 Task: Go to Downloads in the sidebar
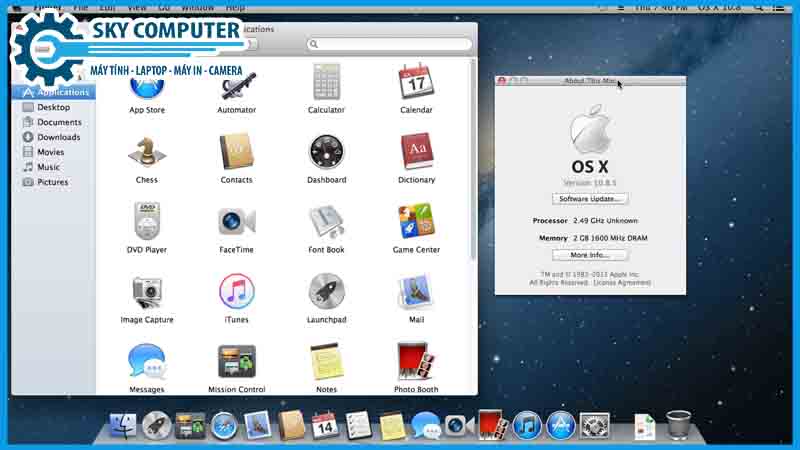point(59,137)
